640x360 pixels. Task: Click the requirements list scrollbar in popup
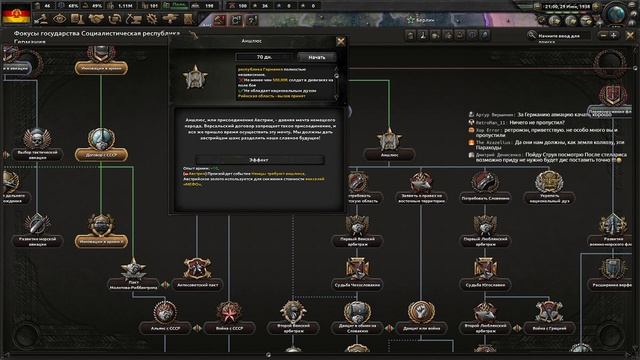[x=337, y=83]
